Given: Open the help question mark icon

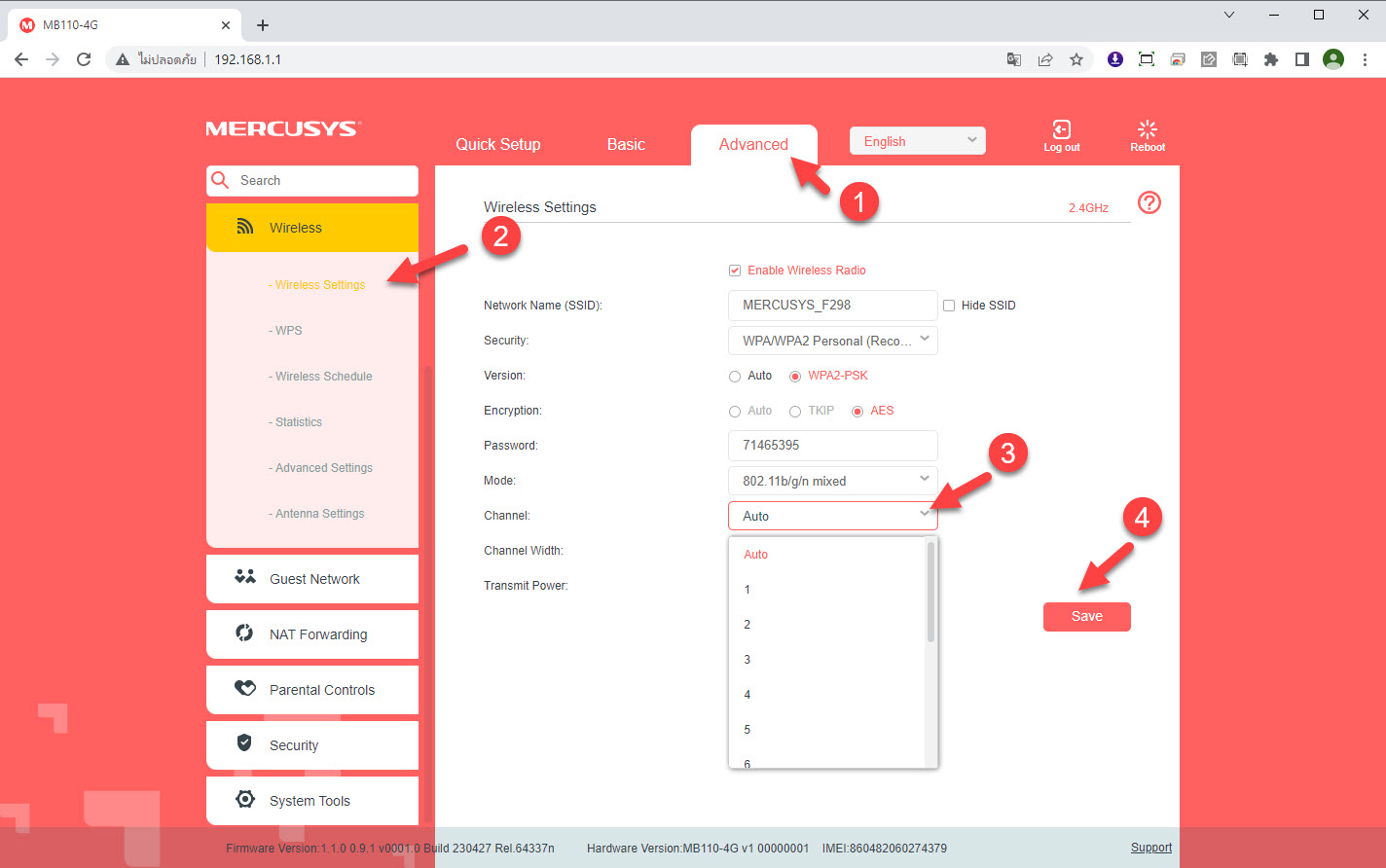Looking at the screenshot, I should pos(1149,202).
